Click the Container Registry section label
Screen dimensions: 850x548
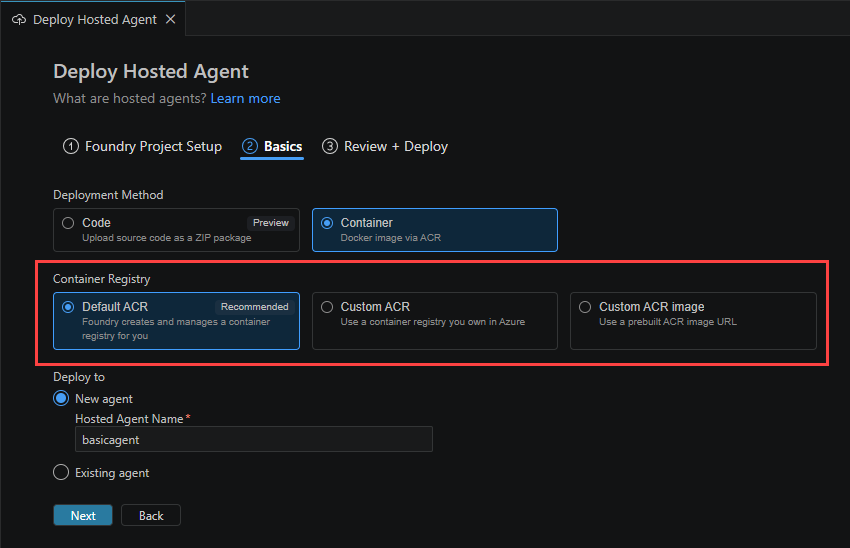(101, 279)
